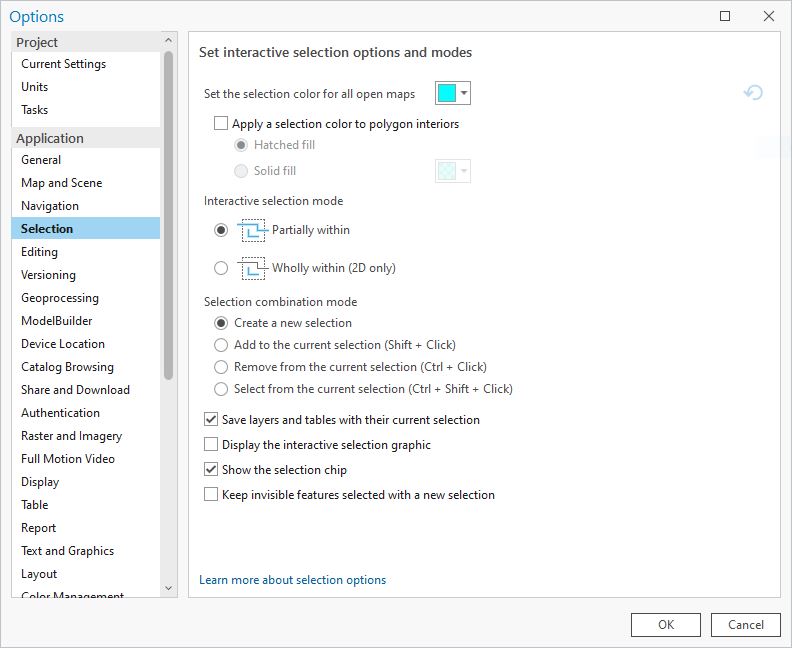
Task: Open the selection color dropdown arrow
Action: tap(464, 93)
